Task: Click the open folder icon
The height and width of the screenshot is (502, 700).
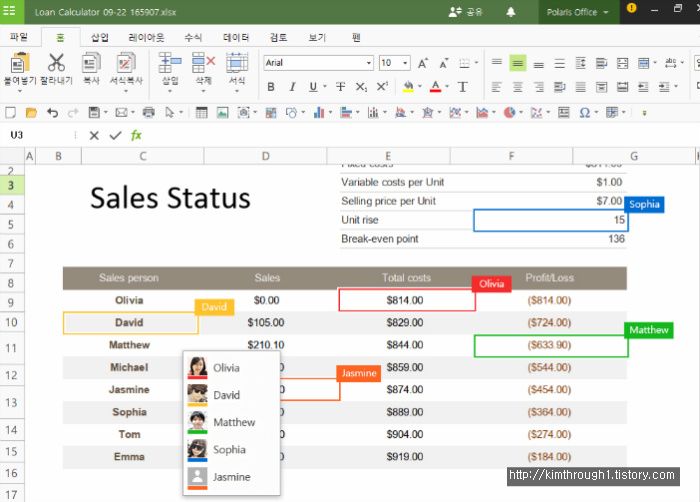Action: (x=31, y=113)
